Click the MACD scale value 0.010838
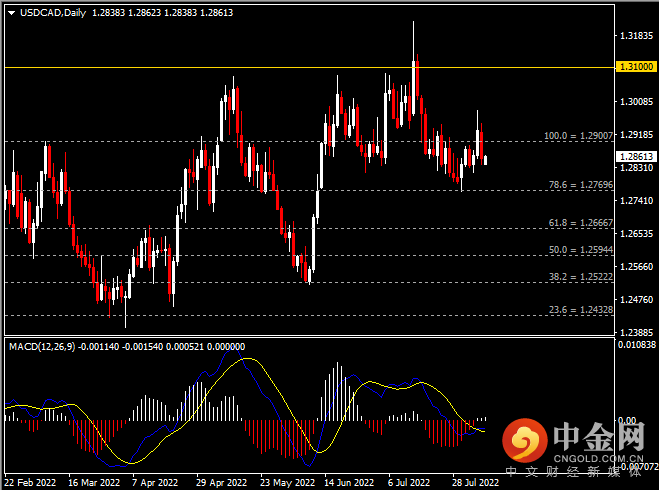 pos(637,345)
